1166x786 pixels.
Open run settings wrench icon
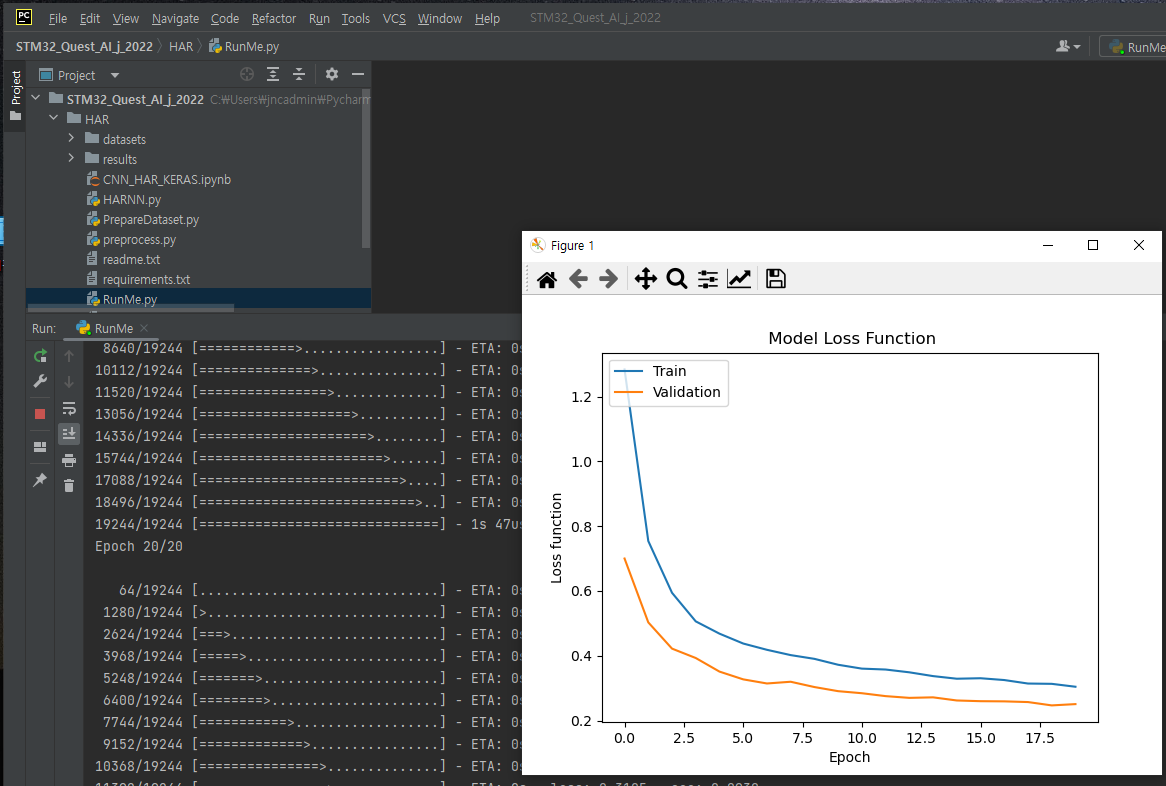(40, 381)
